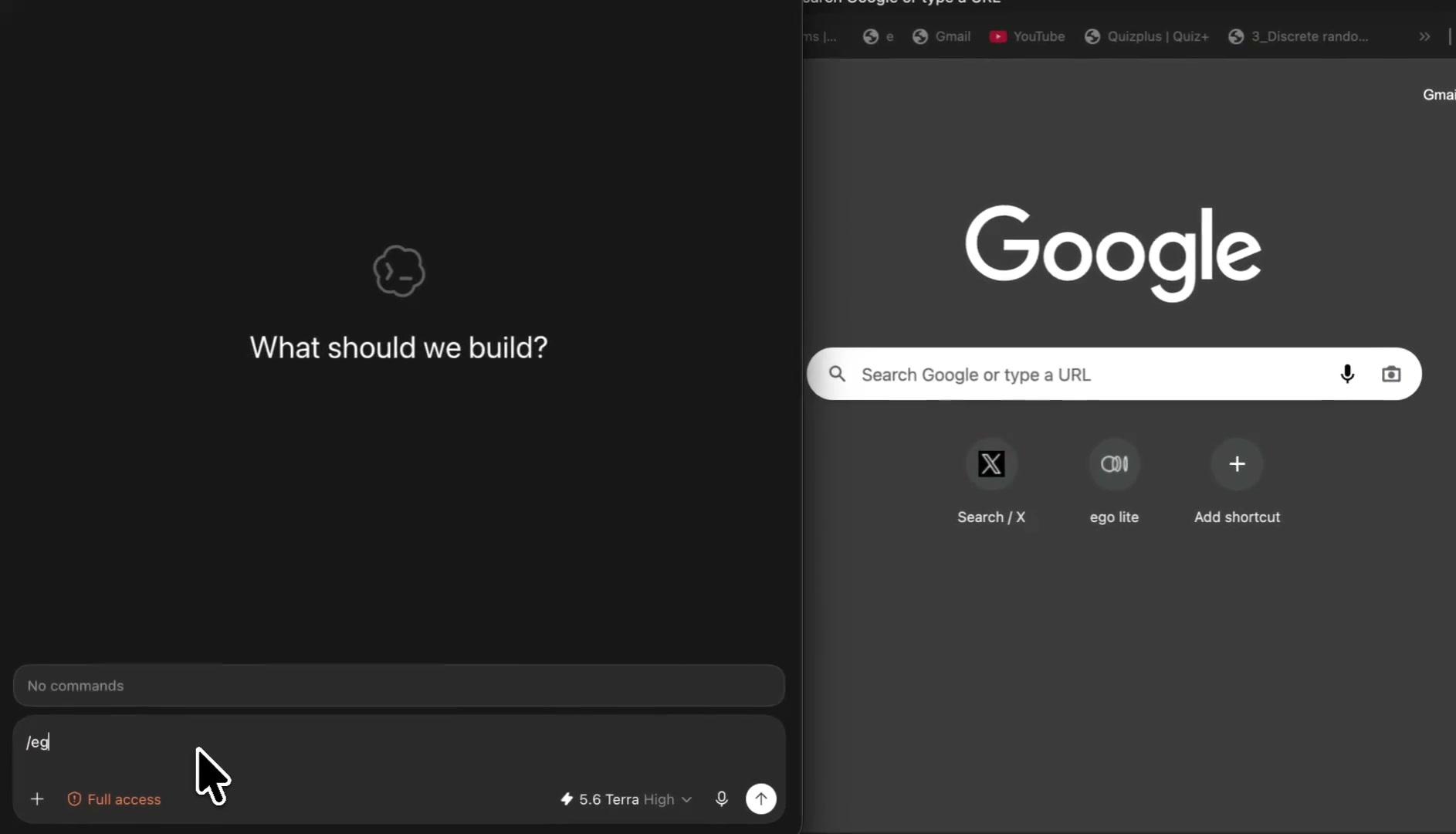Expand the bookmarks overflow chevron
Viewport: 1456px width, 834px height.
click(1424, 36)
